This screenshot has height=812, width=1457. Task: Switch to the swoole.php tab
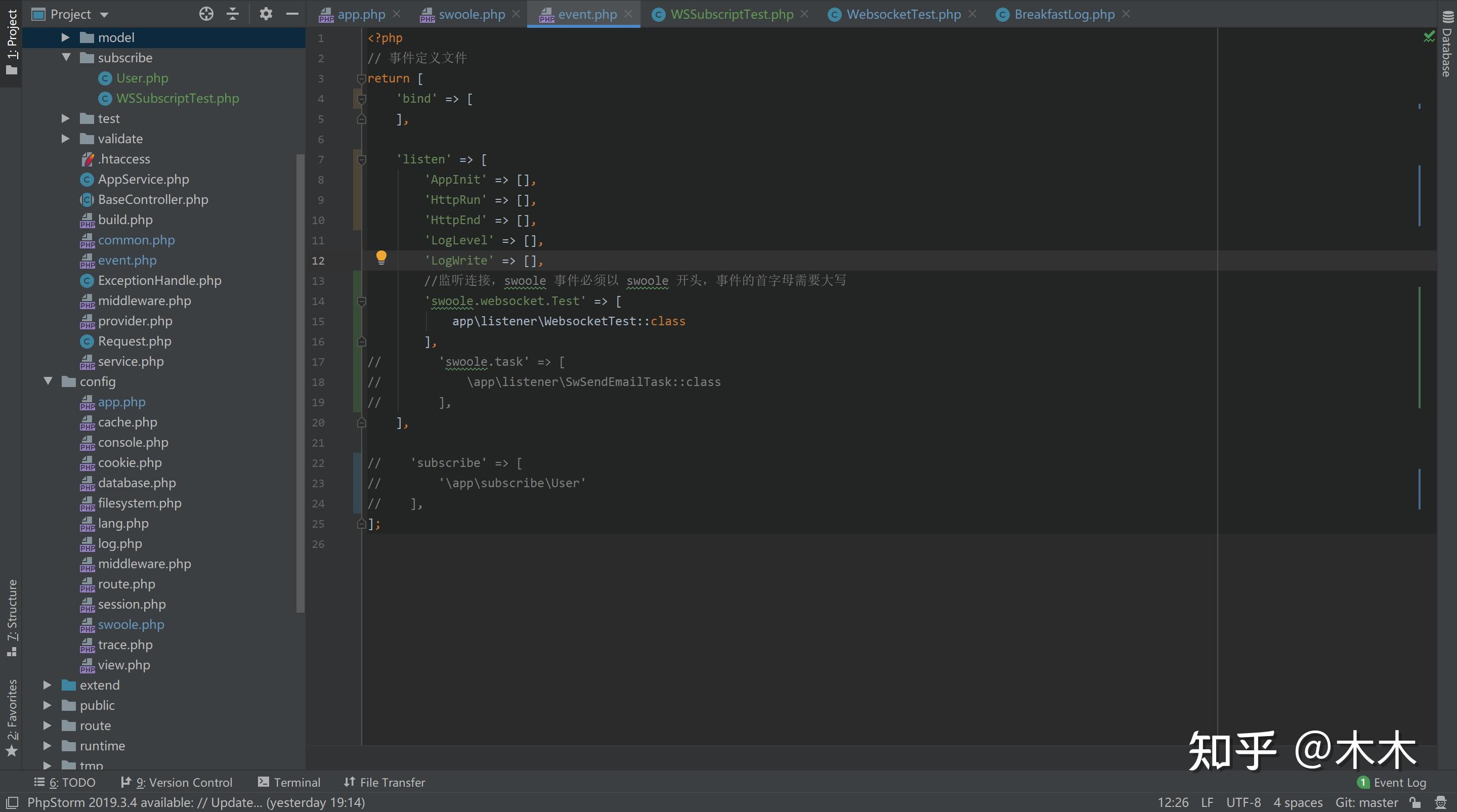tap(471, 14)
